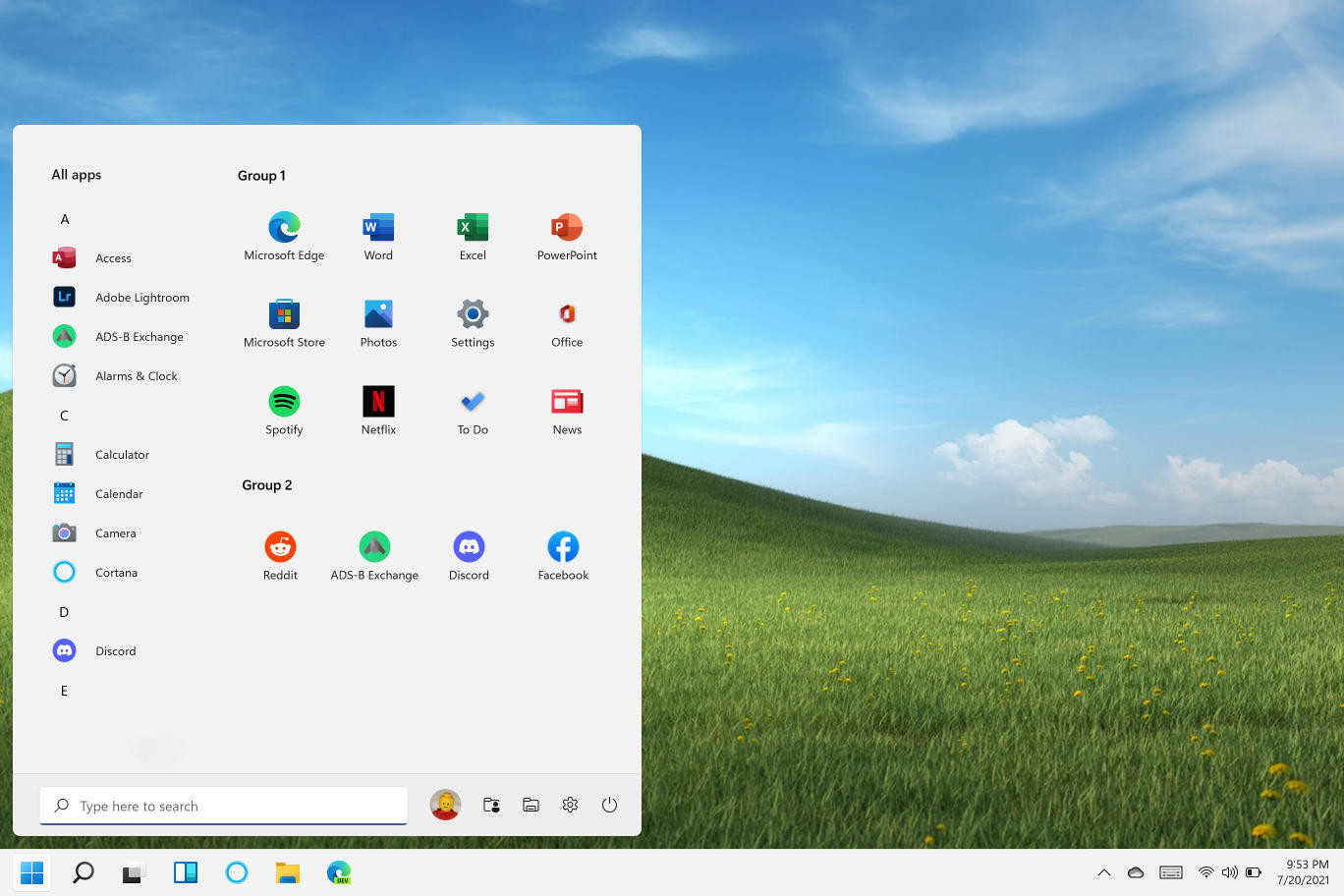Select the All apps heading
This screenshot has height=896, width=1344.
[77, 175]
